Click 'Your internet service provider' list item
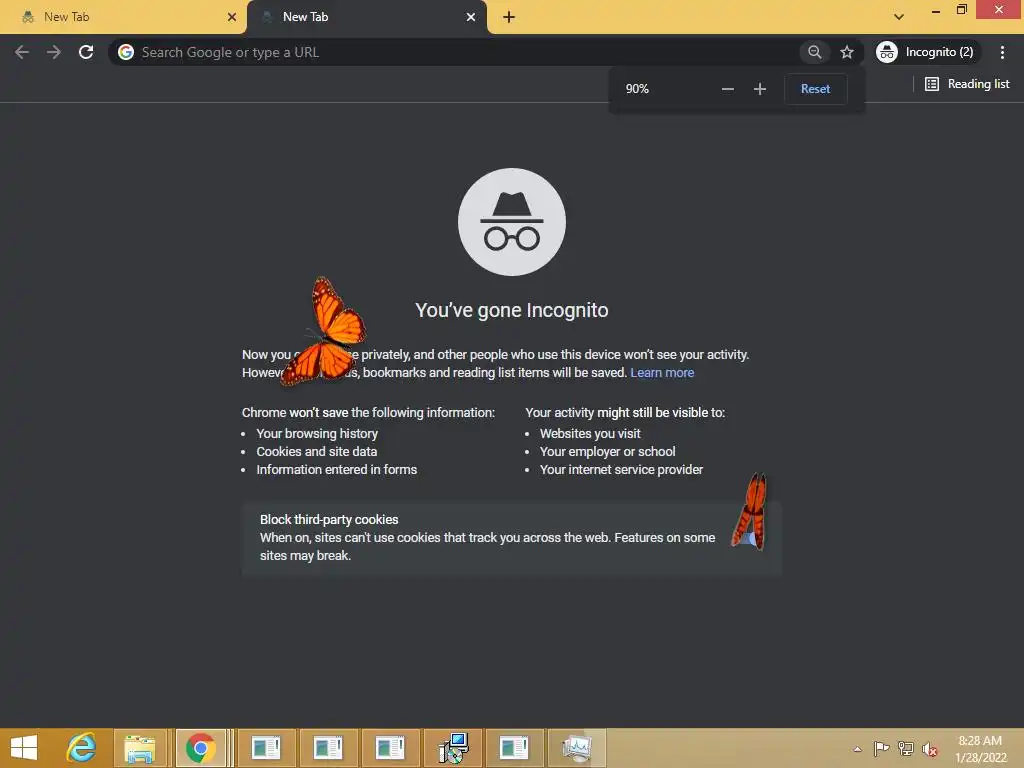The image size is (1024, 768). 621,470
